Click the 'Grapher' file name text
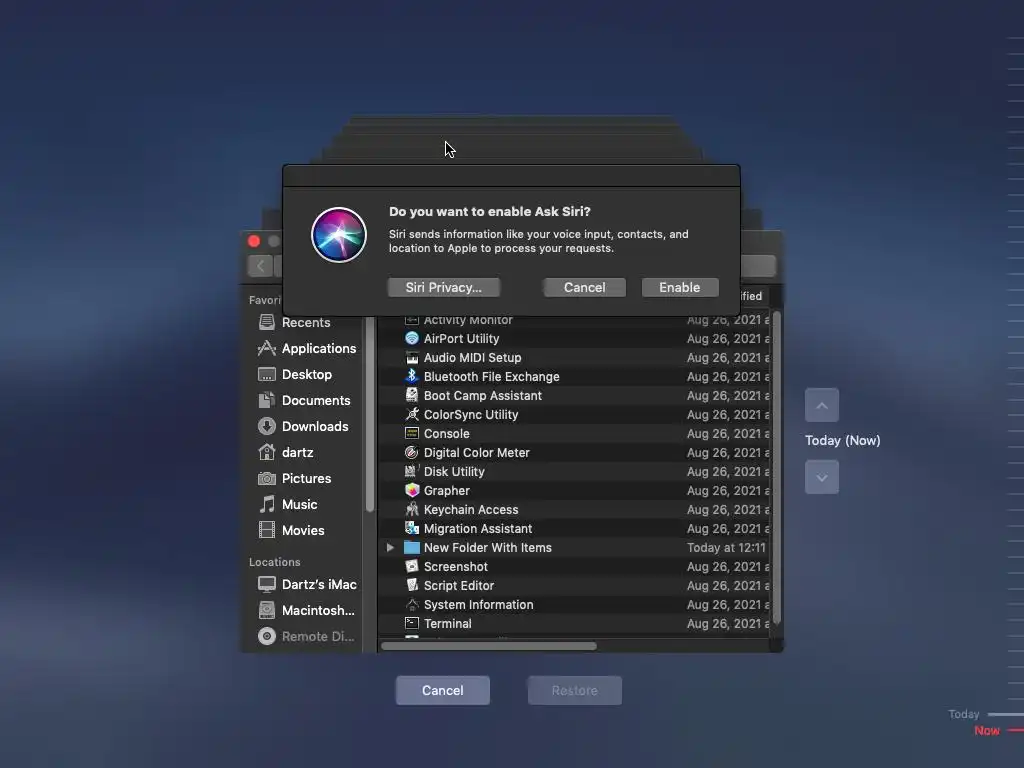The height and width of the screenshot is (768, 1024). pos(447,490)
